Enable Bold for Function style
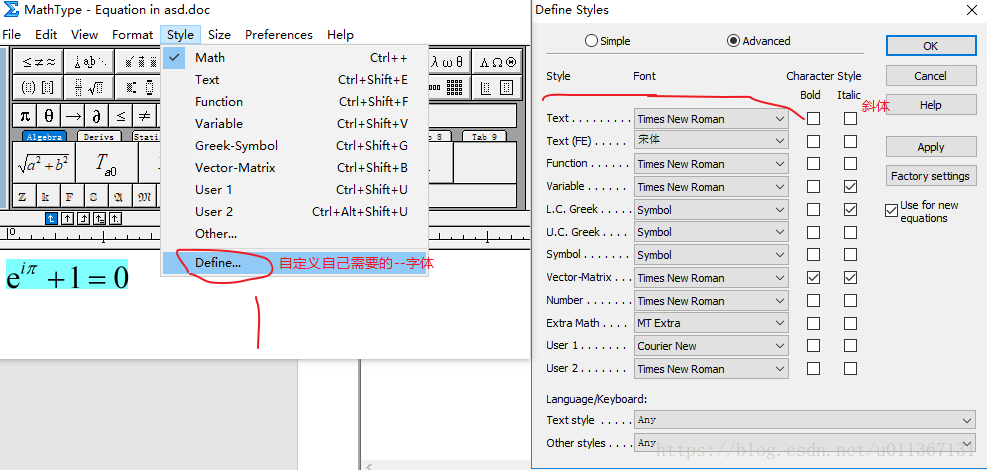This screenshot has width=987, height=470. coord(813,164)
